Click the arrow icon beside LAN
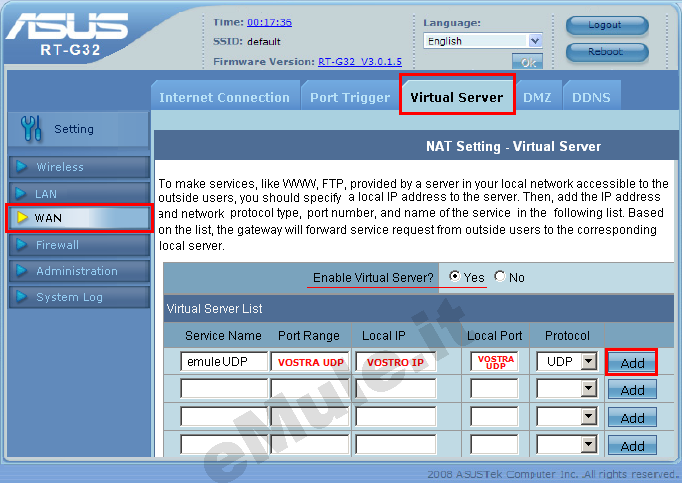The width and height of the screenshot is (682, 483). coord(20,193)
